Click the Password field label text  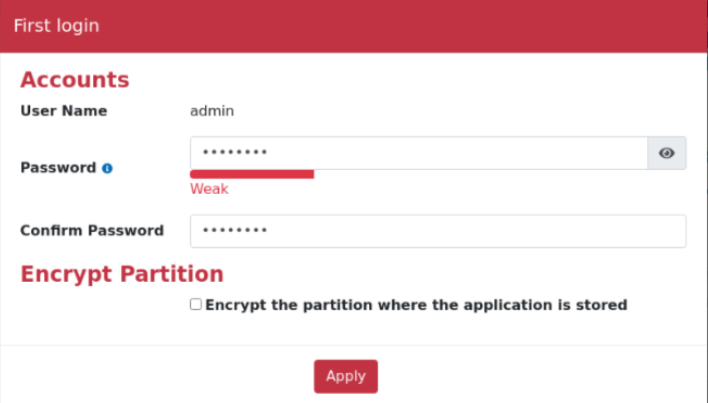pos(58,168)
